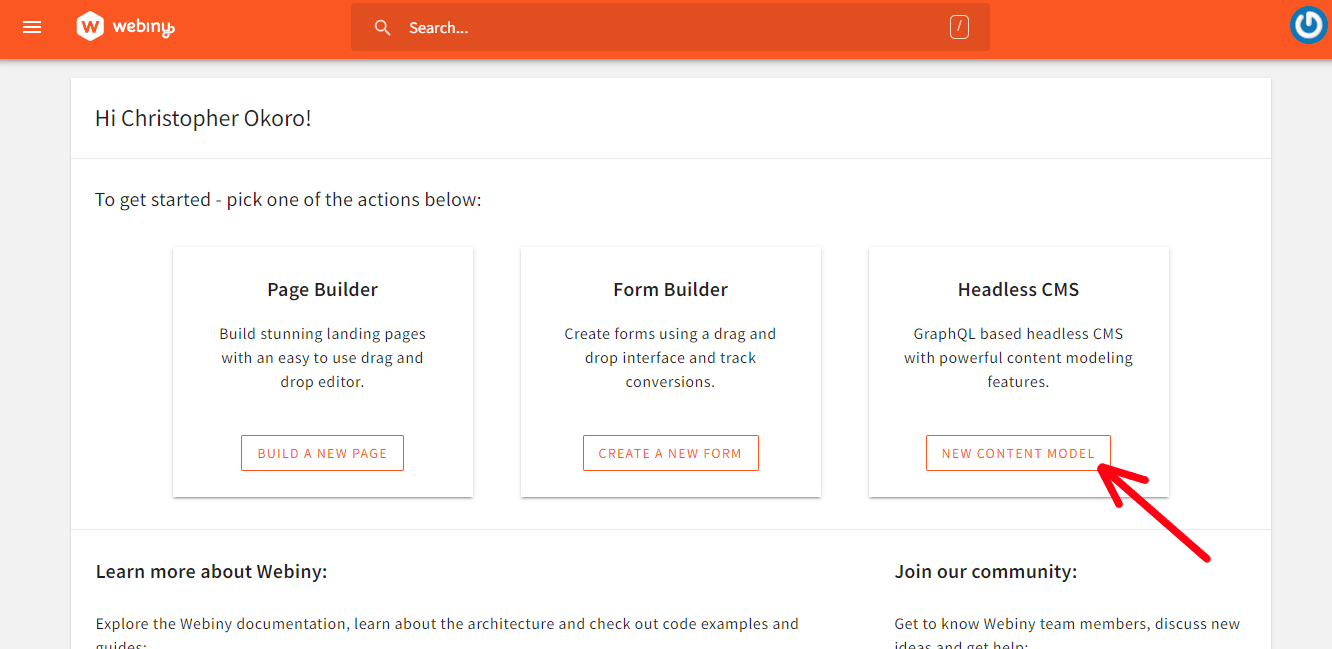Viewport: 1332px width, 649px height.
Task: Click the Join our community heading
Action: click(985, 571)
